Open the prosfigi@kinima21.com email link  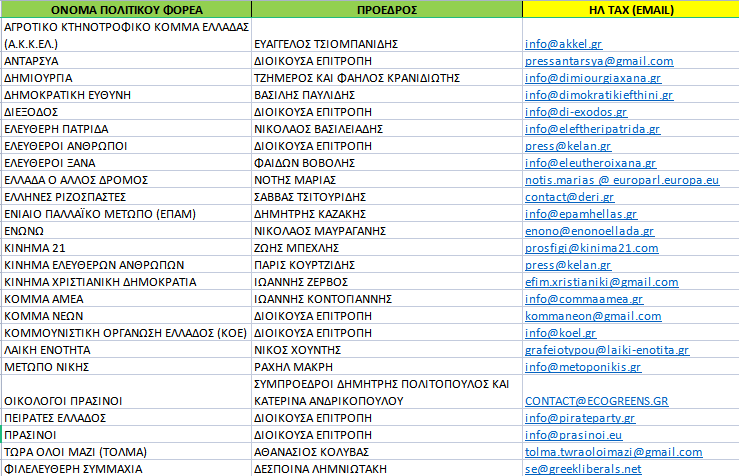point(591,248)
